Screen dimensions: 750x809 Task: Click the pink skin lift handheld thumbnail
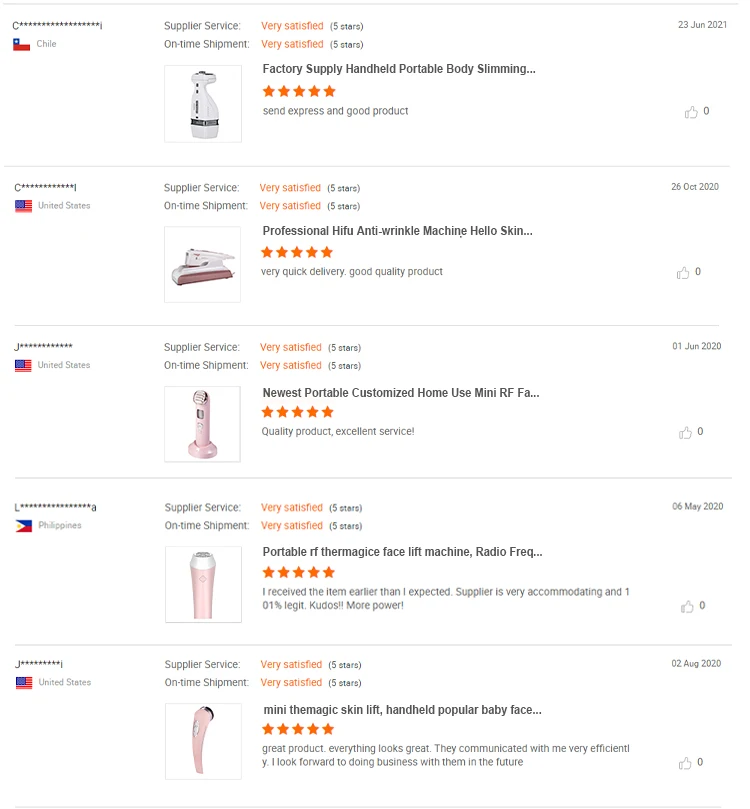pos(203,741)
